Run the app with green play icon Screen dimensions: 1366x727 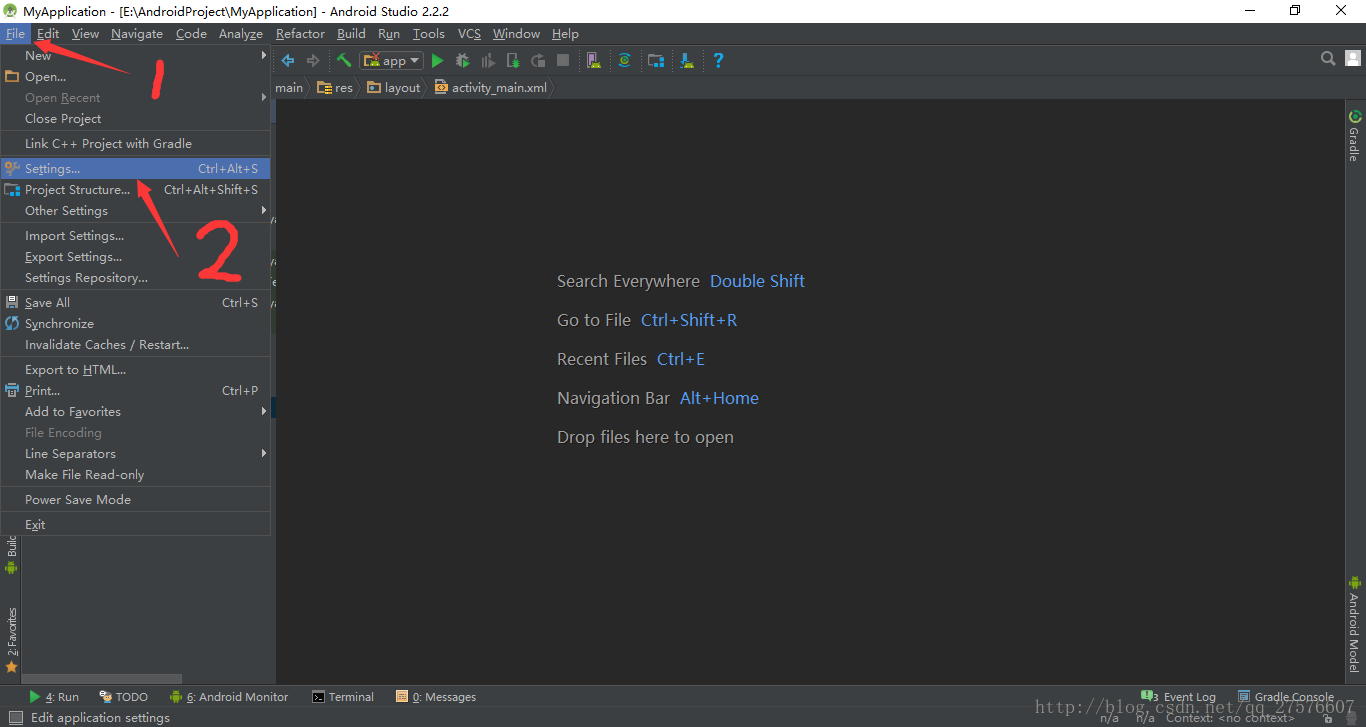(437, 61)
